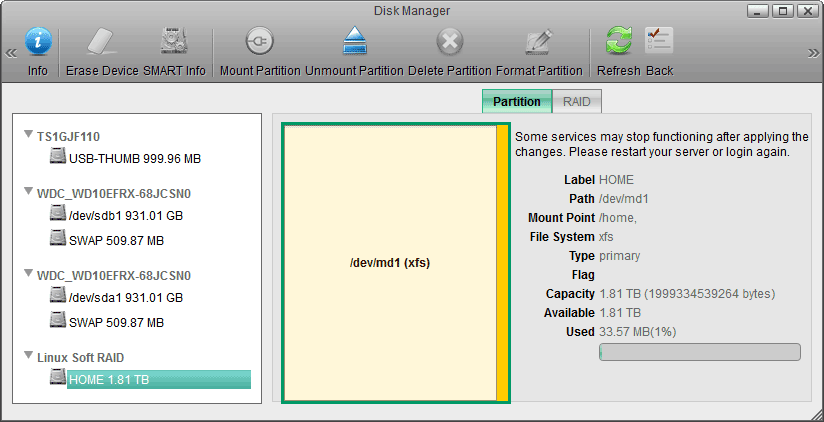Refresh the disk list
The image size is (824, 422).
click(x=619, y=42)
